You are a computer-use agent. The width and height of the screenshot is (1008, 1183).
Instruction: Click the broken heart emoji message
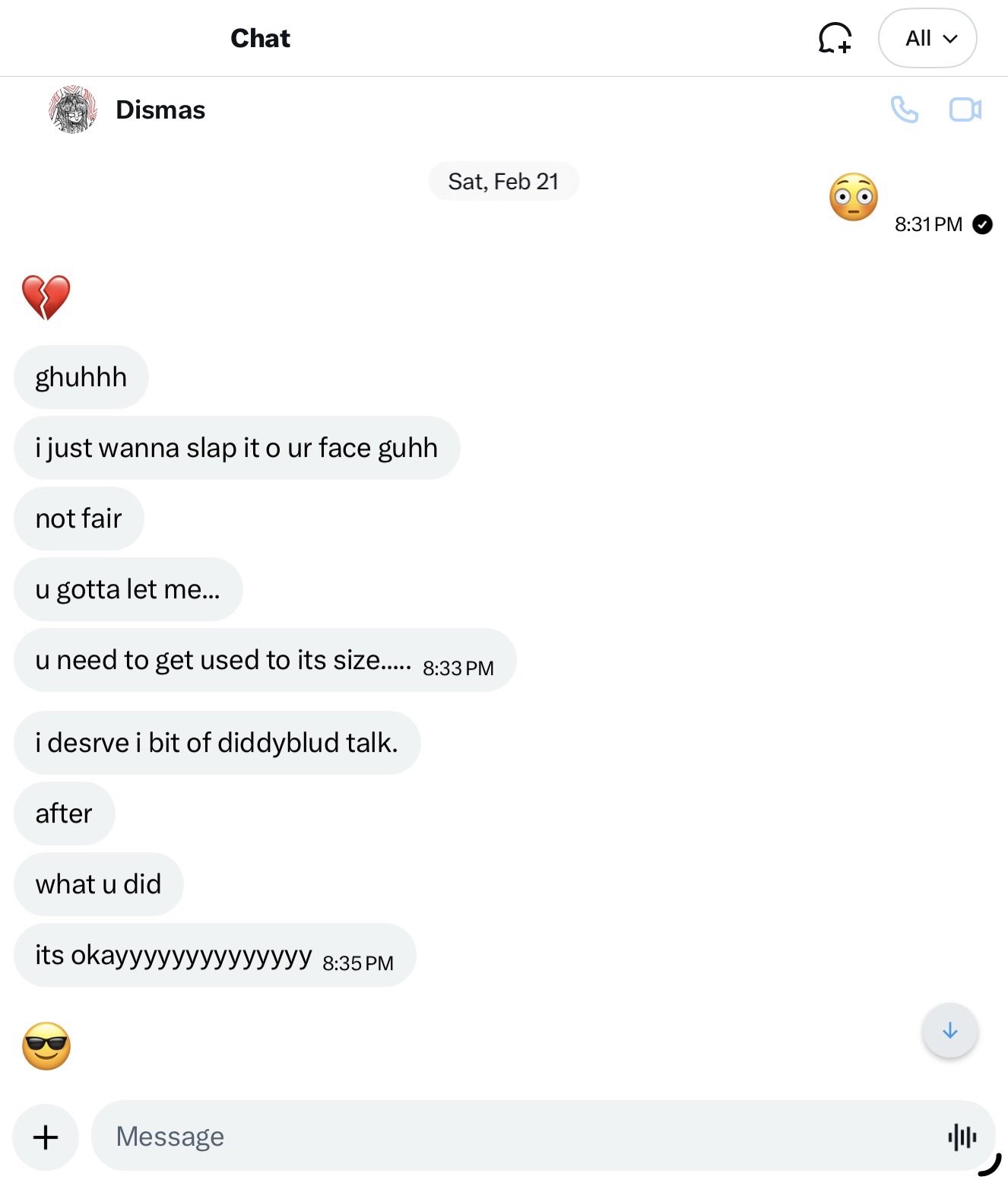pyautogui.click(x=46, y=297)
